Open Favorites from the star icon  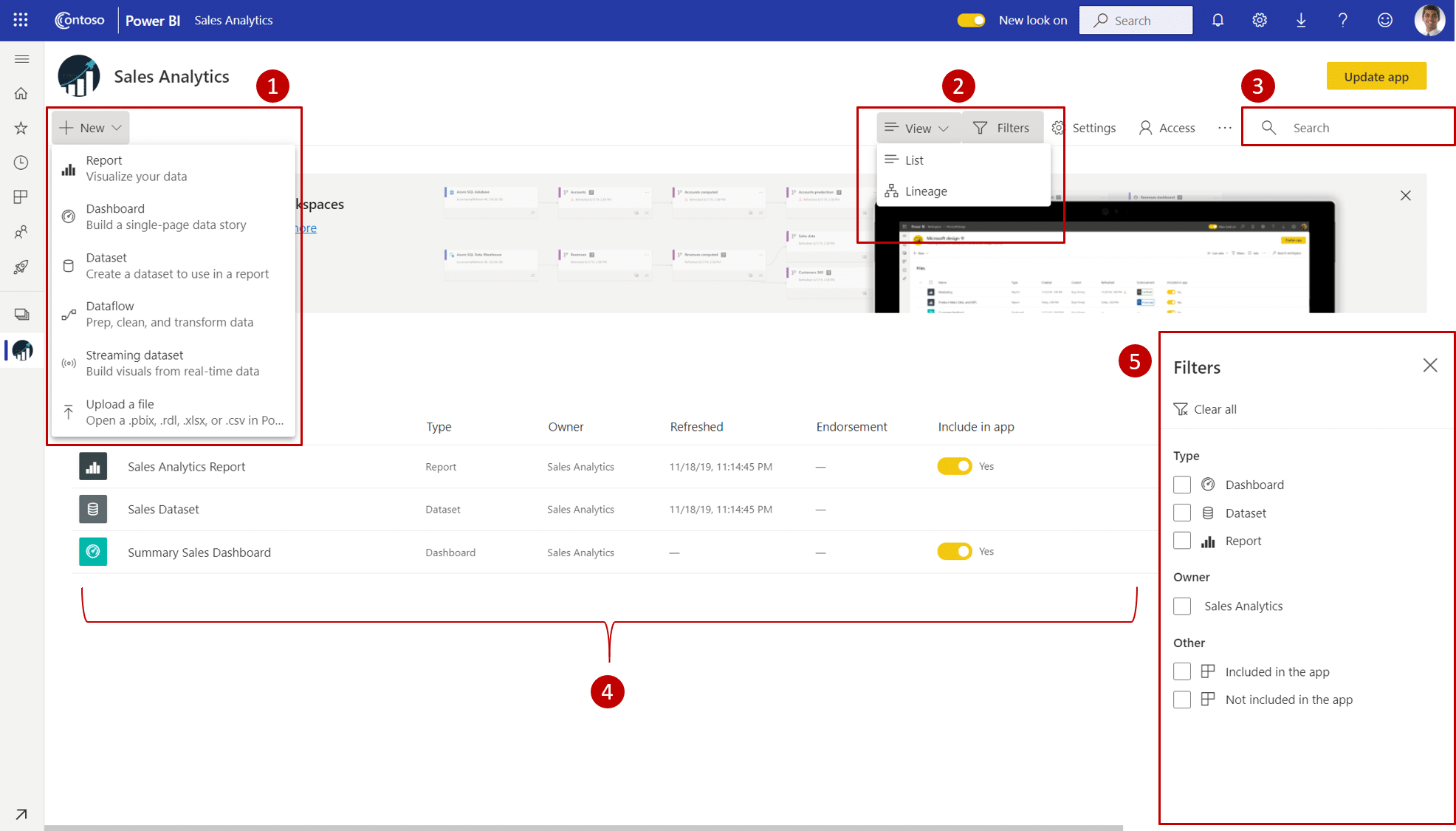21,128
